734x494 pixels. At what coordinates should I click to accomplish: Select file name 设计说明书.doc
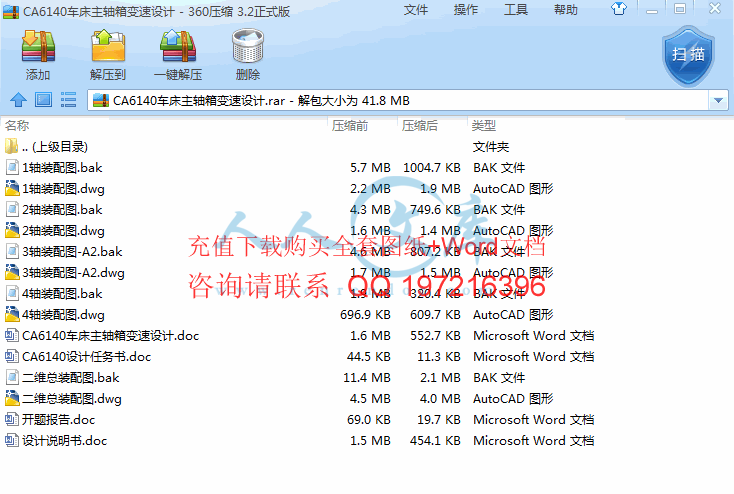(65, 441)
